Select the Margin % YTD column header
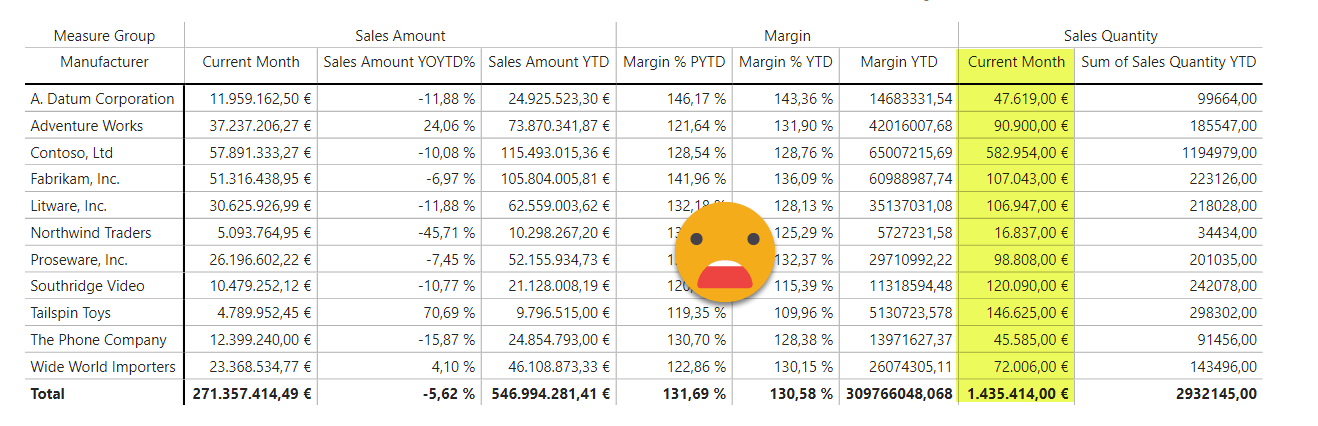This screenshot has width=1318, height=426. click(786, 62)
